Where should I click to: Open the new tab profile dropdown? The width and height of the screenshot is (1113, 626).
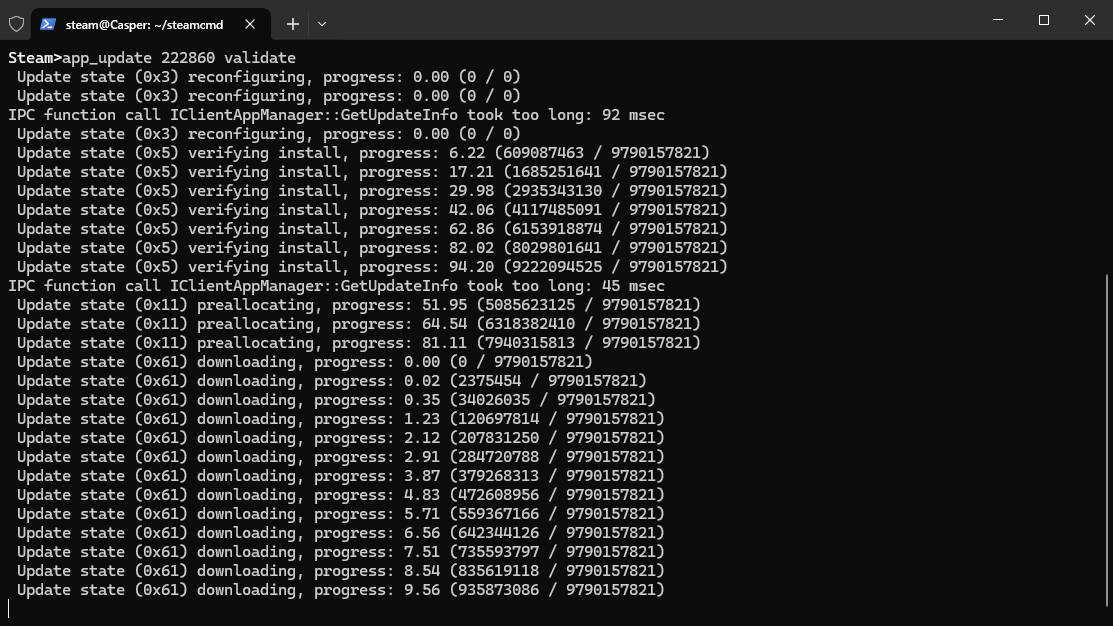(322, 24)
